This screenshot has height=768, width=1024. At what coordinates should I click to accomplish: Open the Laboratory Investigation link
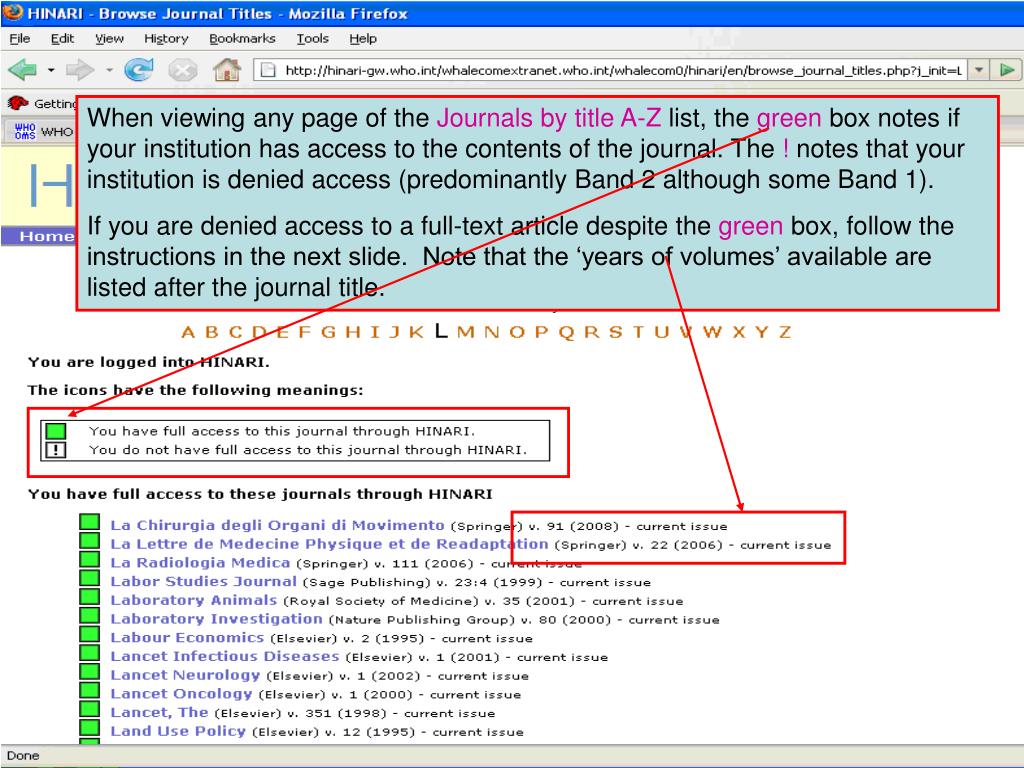[x=216, y=619]
